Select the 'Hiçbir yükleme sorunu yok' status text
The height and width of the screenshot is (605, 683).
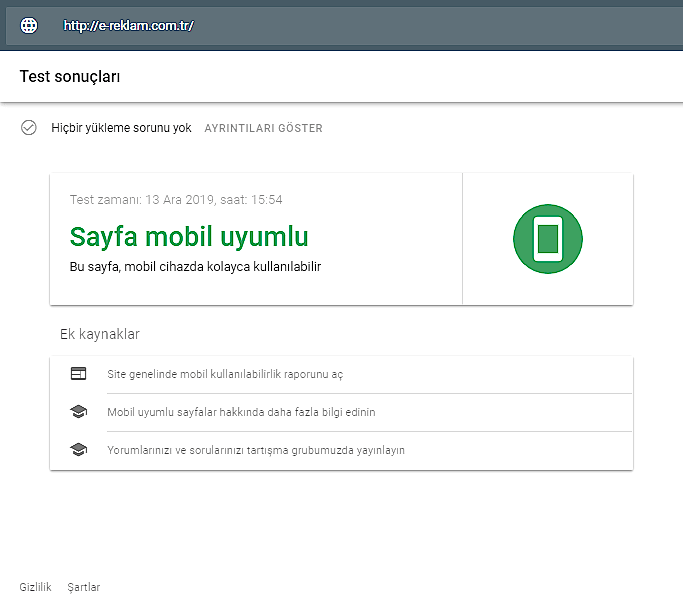pyautogui.click(x=121, y=129)
